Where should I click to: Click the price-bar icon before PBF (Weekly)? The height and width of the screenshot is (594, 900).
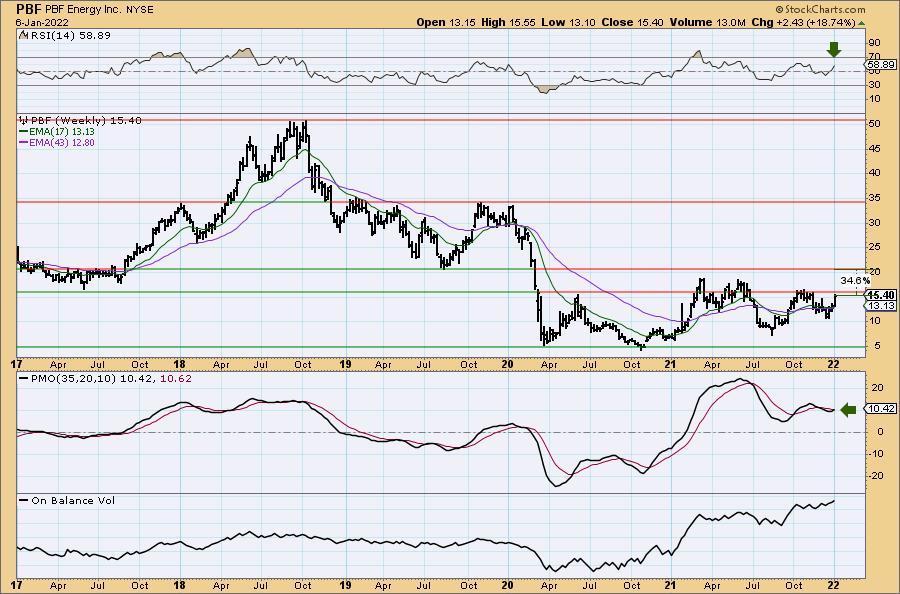23,121
